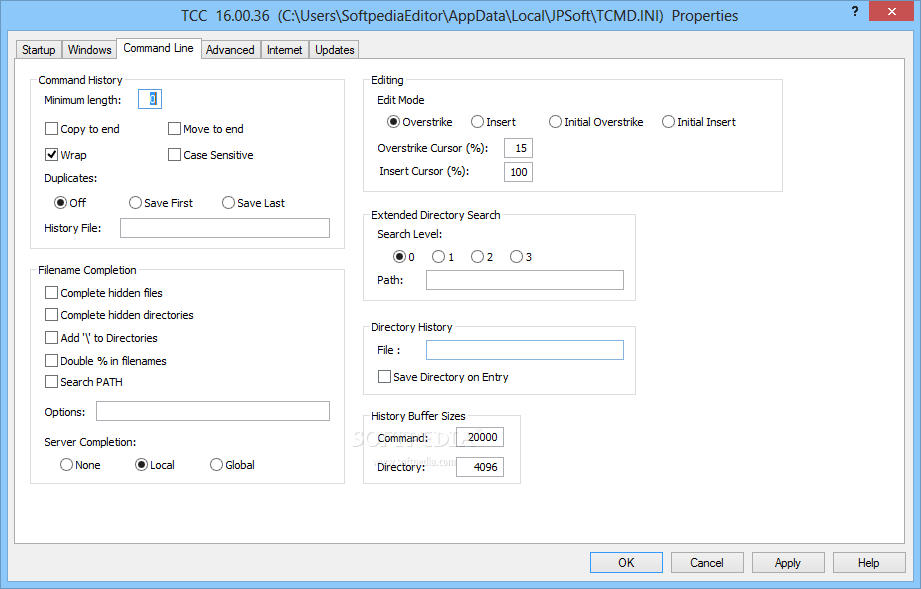Click the Overstrike Cursor percent field

pos(519,148)
